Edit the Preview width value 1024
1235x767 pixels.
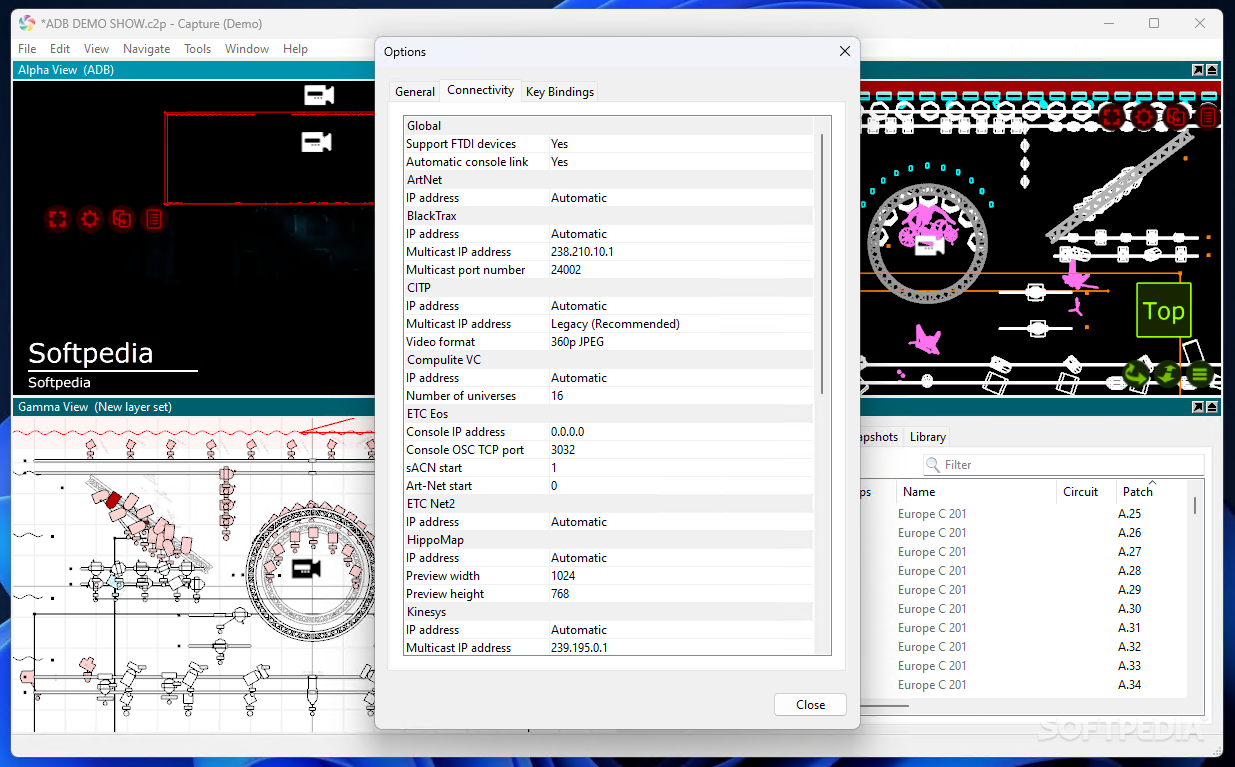682,576
